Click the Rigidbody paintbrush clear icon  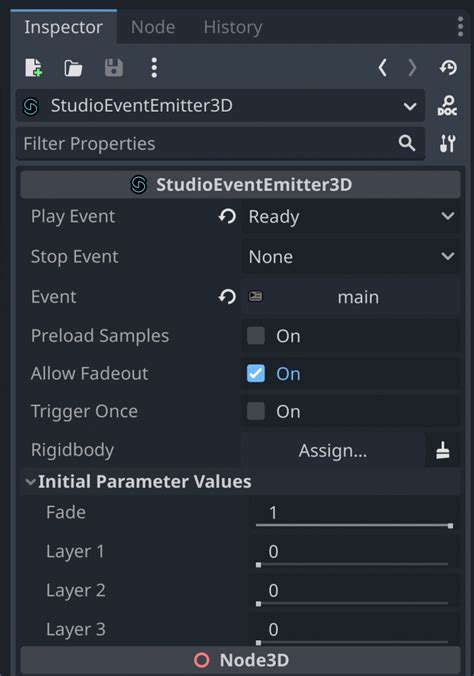point(443,451)
